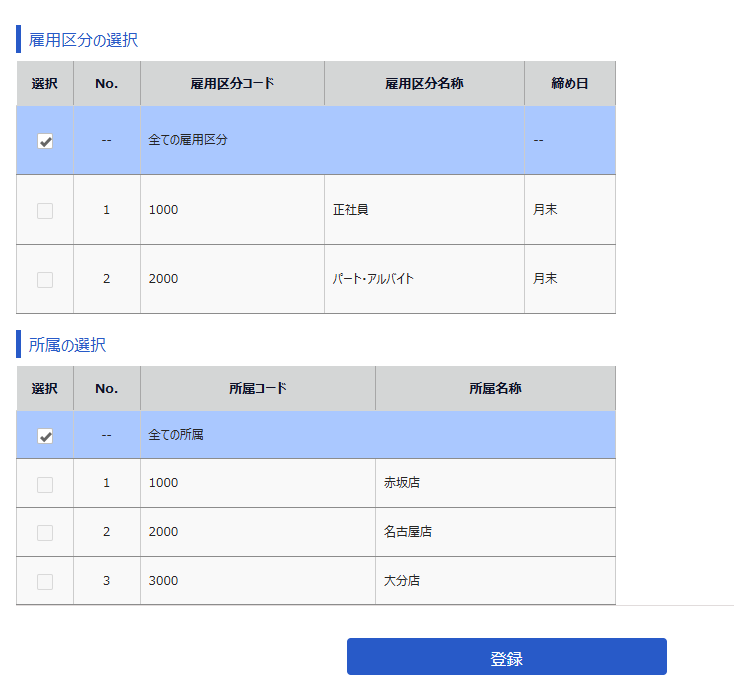Click the 所属名称 column header
The height and width of the screenshot is (692, 734).
coord(495,388)
